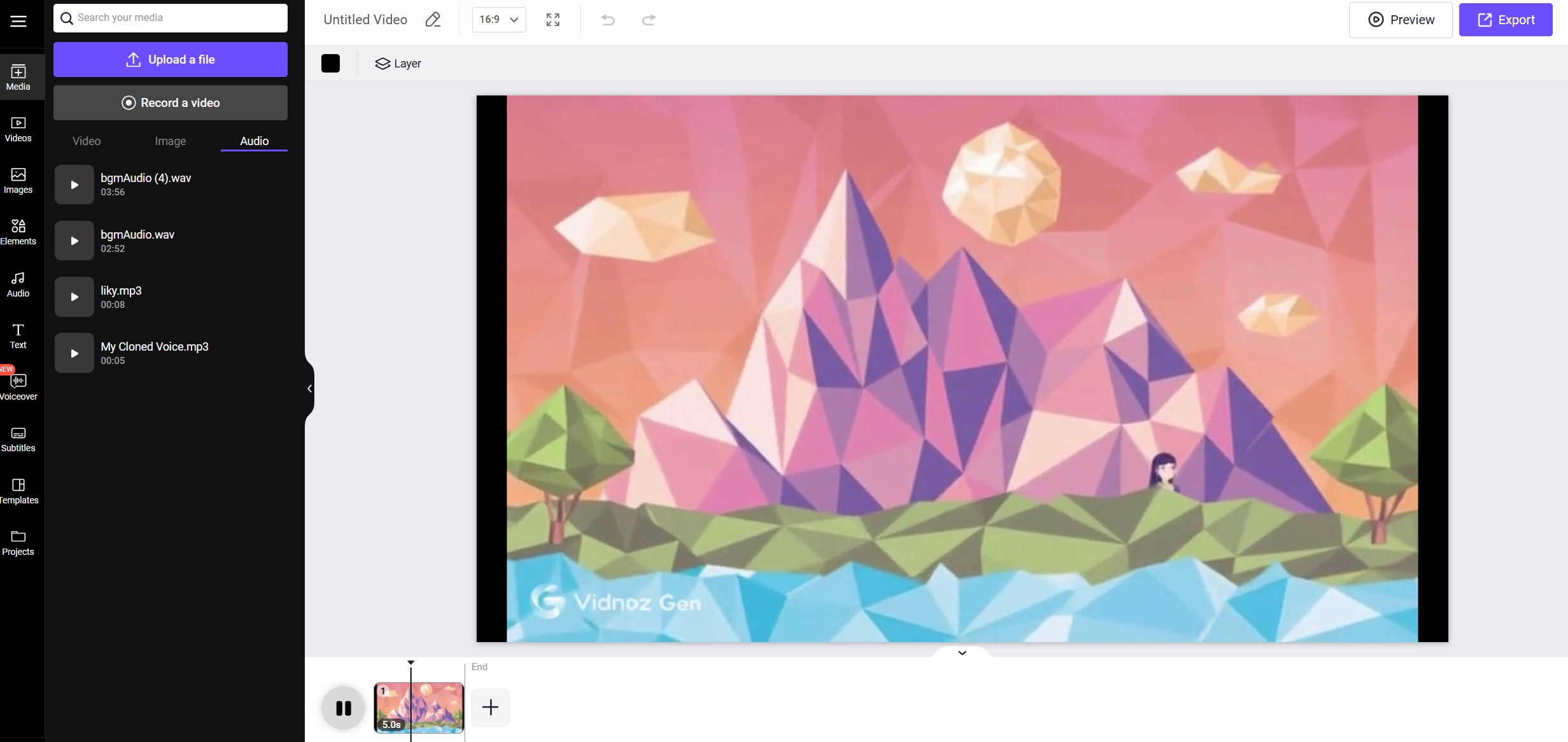The image size is (1568, 742).
Task: Open the Templates panel
Action: point(18,489)
